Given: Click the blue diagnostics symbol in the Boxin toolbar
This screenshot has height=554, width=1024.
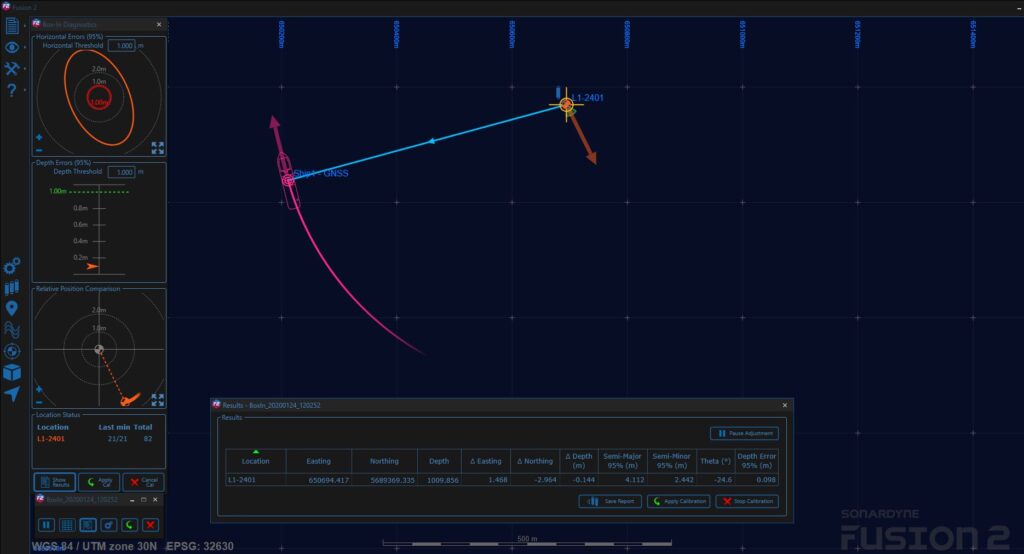Looking at the screenshot, I should (x=108, y=525).
